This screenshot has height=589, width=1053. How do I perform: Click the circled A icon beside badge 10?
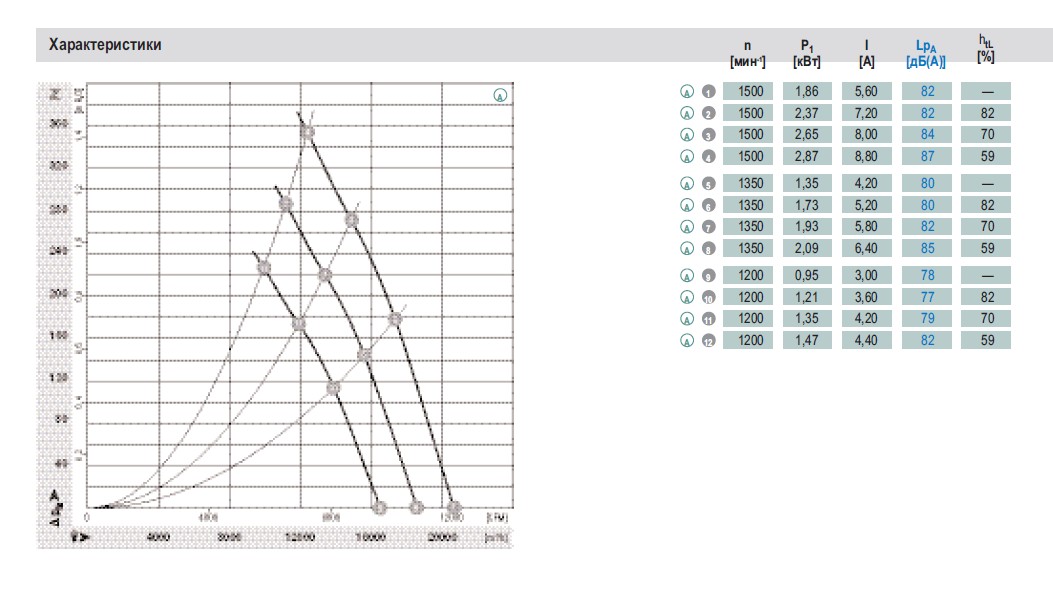click(x=686, y=297)
